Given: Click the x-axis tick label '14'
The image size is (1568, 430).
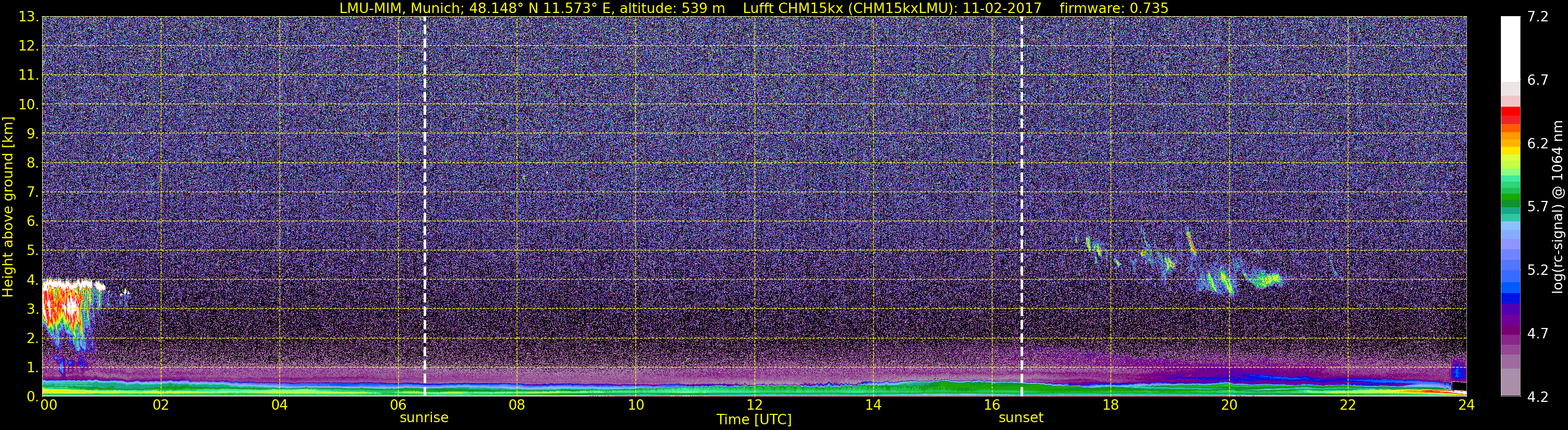Looking at the screenshot, I should pos(873,405).
